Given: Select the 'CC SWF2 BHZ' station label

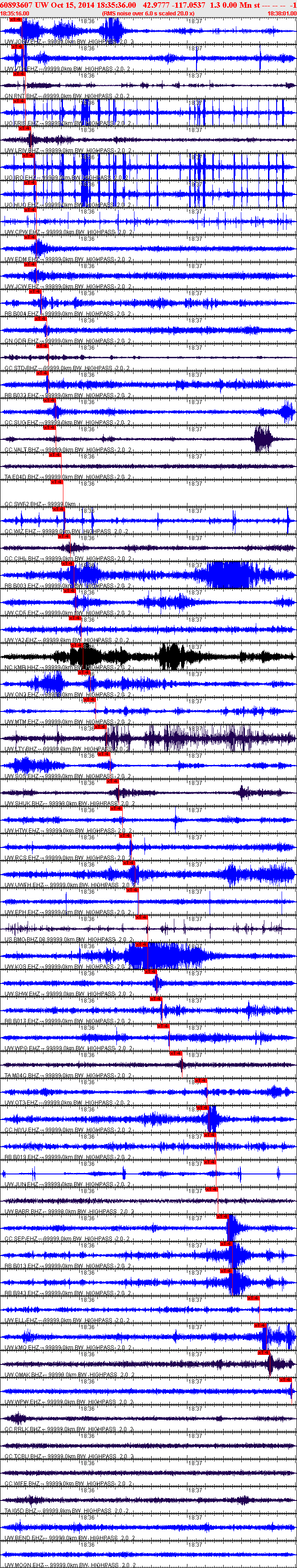Looking at the screenshot, I should (23, 504).
